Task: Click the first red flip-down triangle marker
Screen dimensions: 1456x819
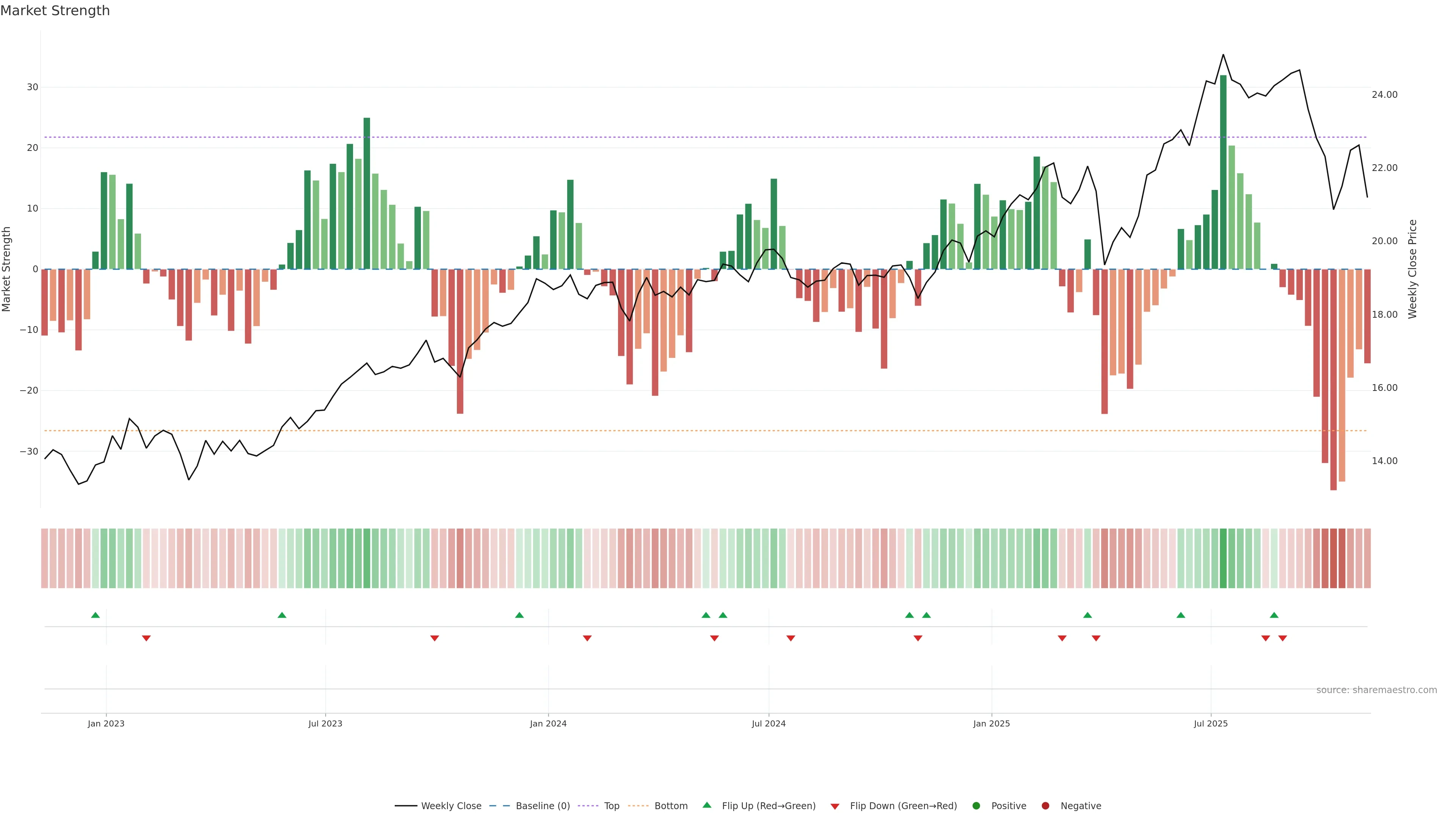Action: (x=146, y=638)
